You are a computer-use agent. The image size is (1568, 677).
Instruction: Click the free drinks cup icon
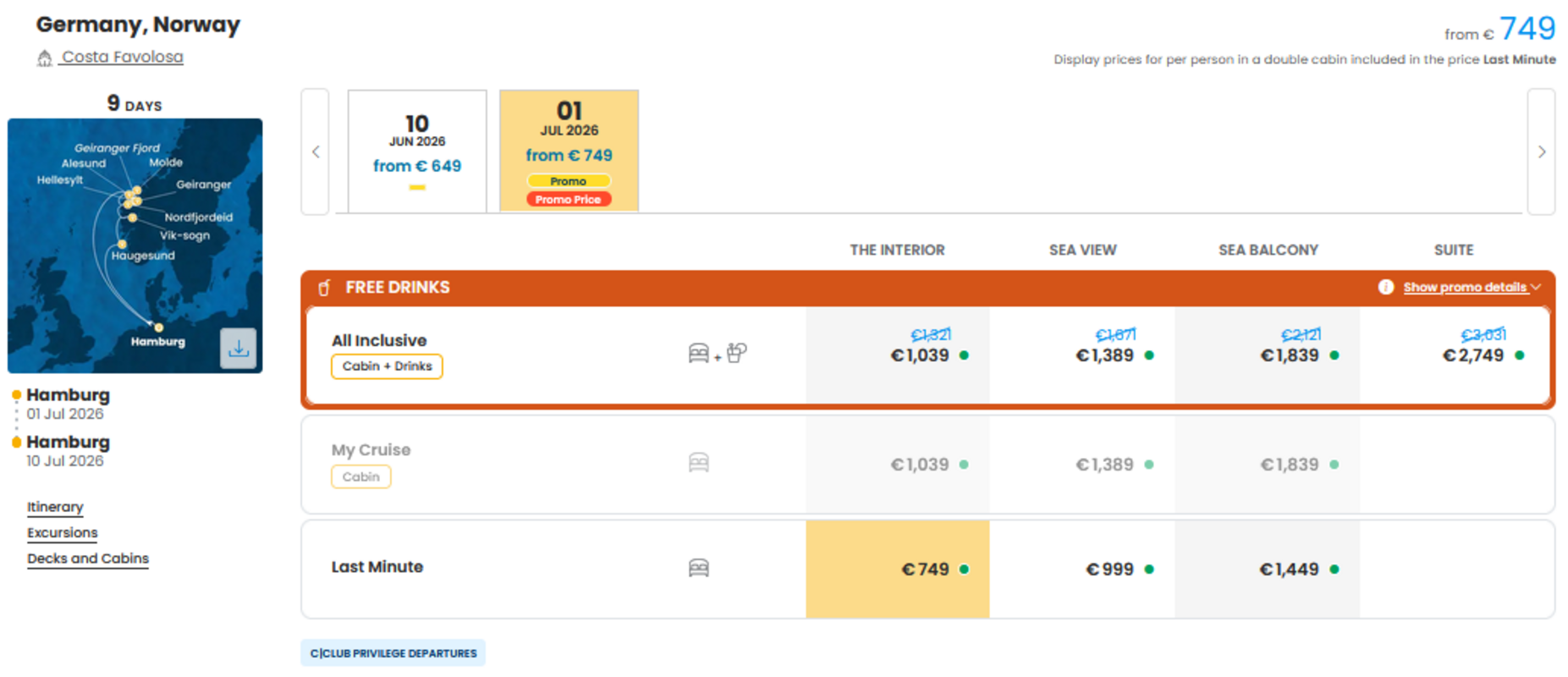[324, 288]
